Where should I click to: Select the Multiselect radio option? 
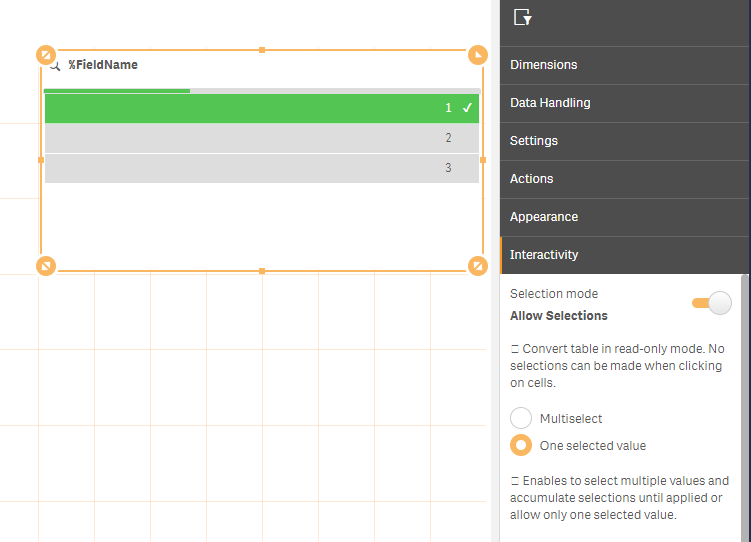point(521,419)
